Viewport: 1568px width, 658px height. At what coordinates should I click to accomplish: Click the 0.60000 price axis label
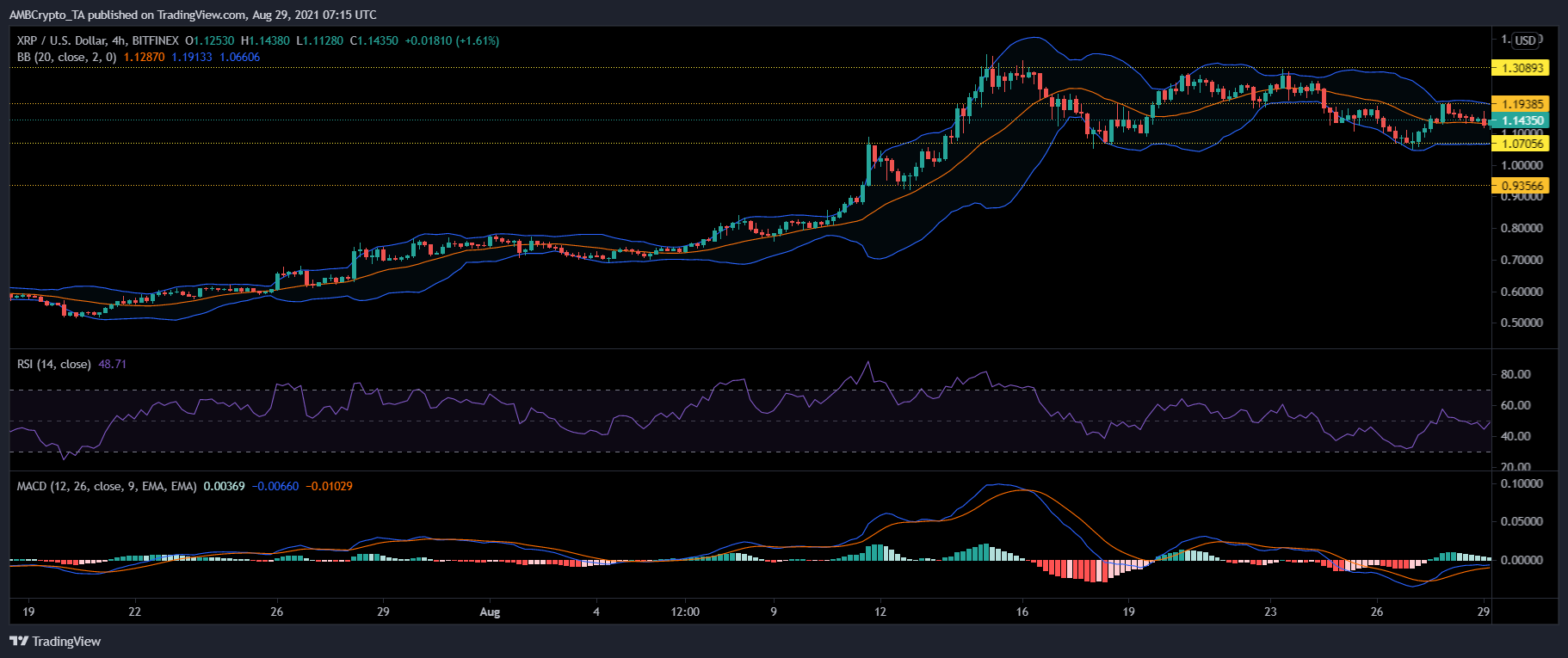[1522, 292]
